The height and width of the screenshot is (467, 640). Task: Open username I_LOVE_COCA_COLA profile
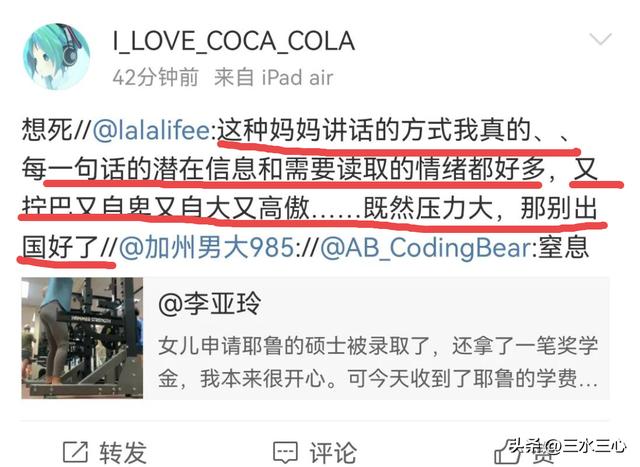(x=234, y=41)
